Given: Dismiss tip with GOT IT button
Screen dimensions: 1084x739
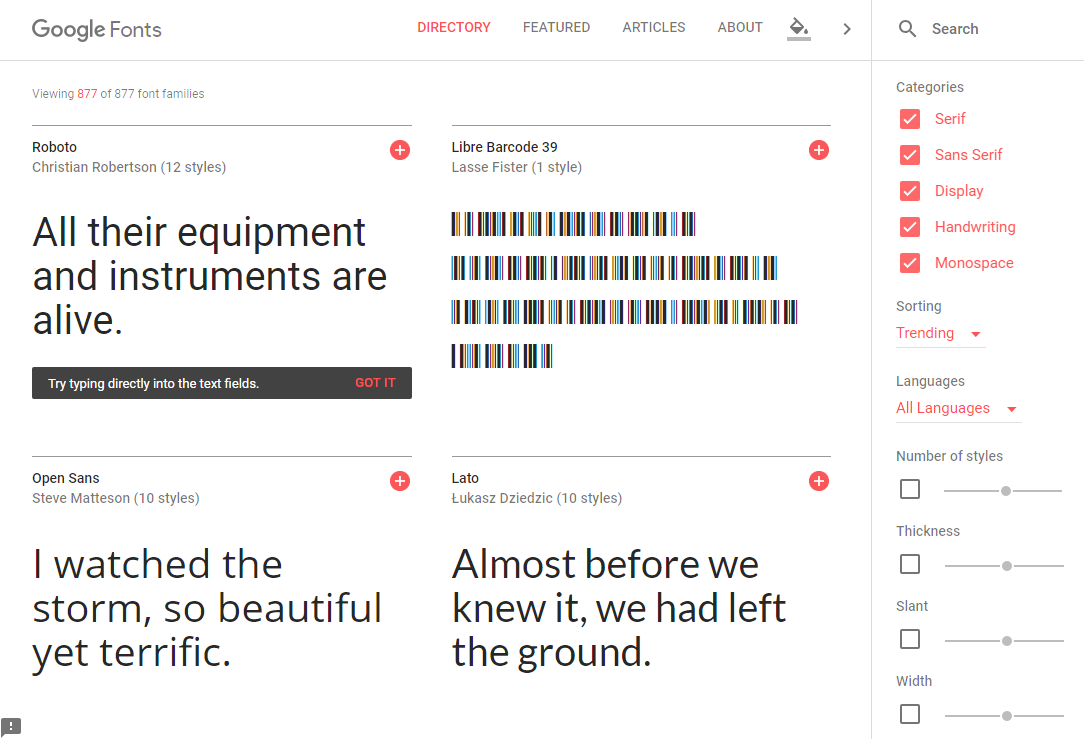Looking at the screenshot, I should pos(375,383).
